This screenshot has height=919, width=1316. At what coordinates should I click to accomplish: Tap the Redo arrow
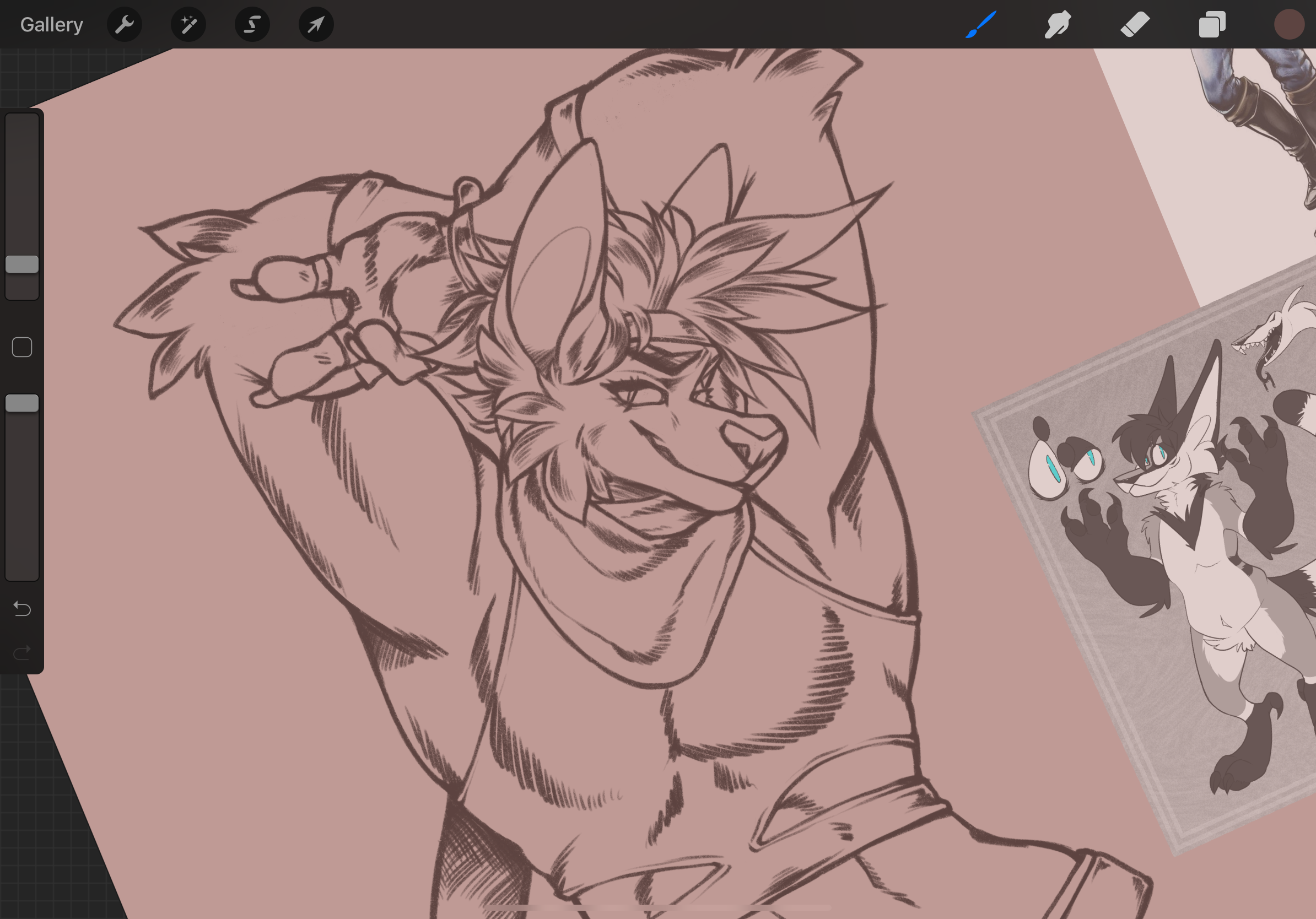click(22, 652)
